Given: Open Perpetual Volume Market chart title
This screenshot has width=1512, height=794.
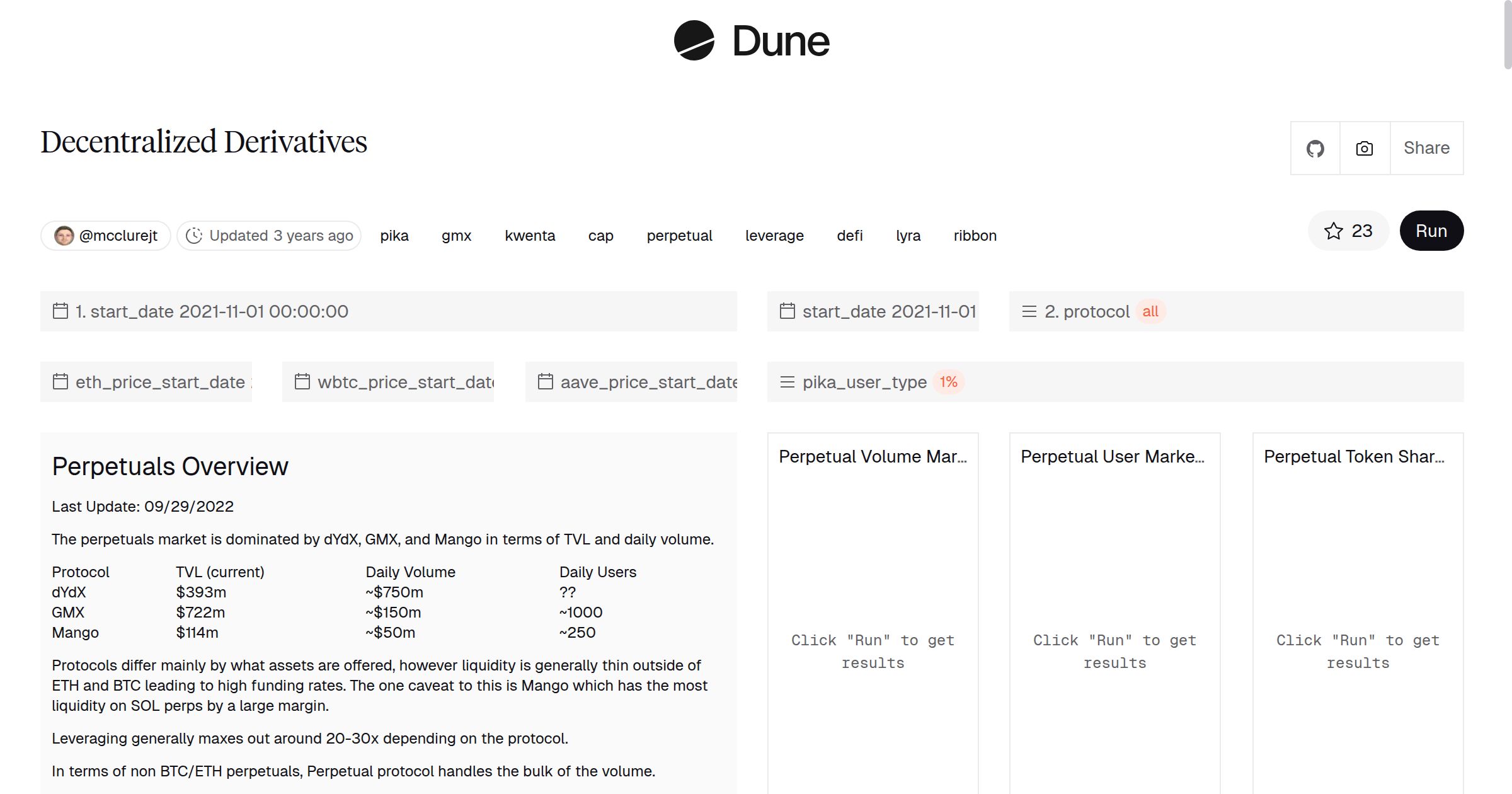Looking at the screenshot, I should point(872,457).
